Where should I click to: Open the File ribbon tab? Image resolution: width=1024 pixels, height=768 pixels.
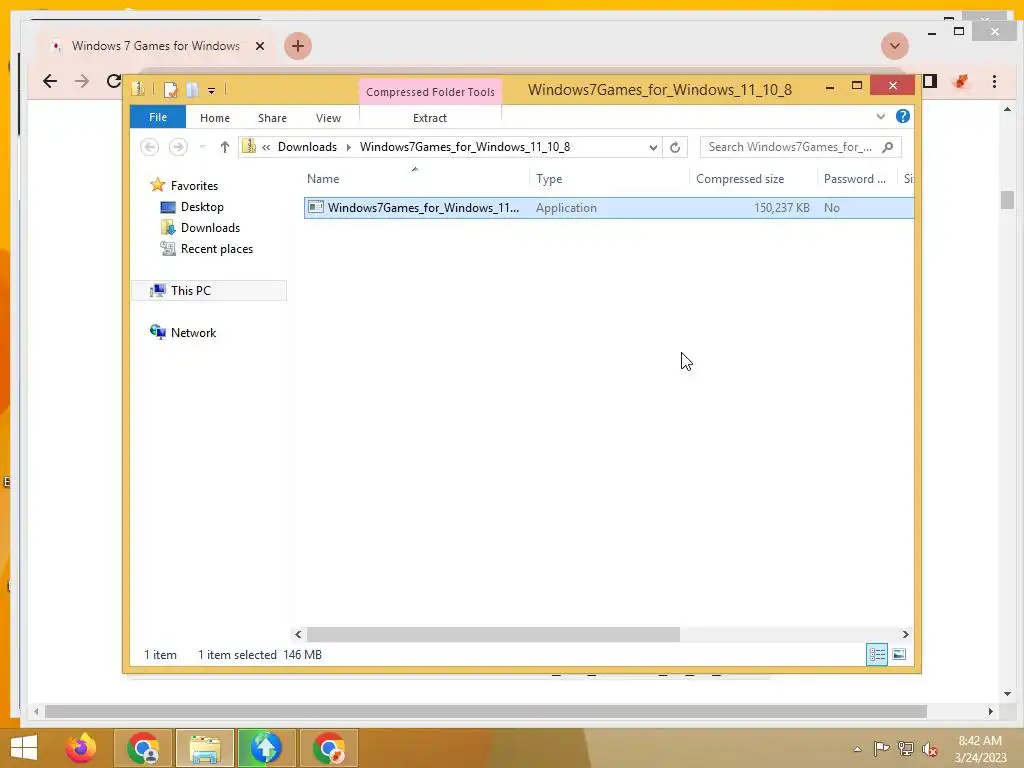(157, 118)
